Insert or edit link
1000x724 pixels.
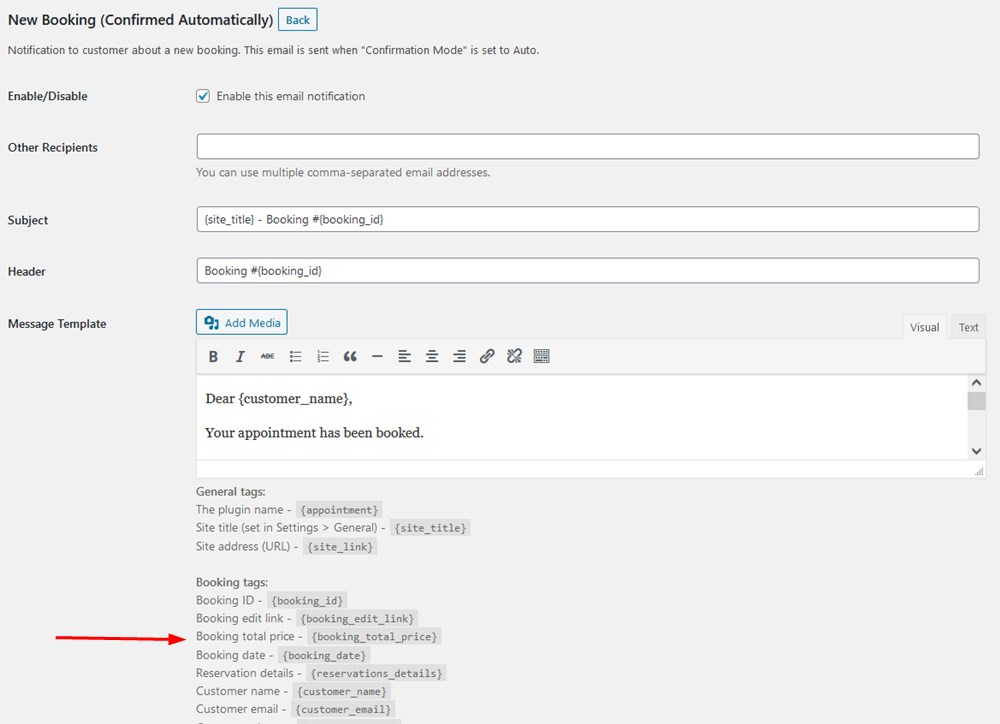tap(487, 357)
